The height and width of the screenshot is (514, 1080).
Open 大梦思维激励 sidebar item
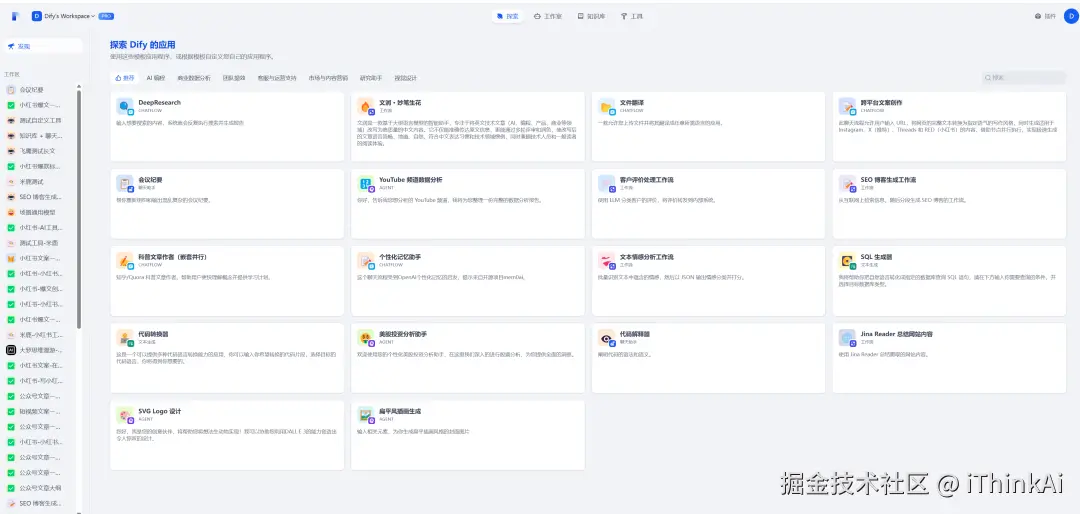pyautogui.click(x=39, y=350)
